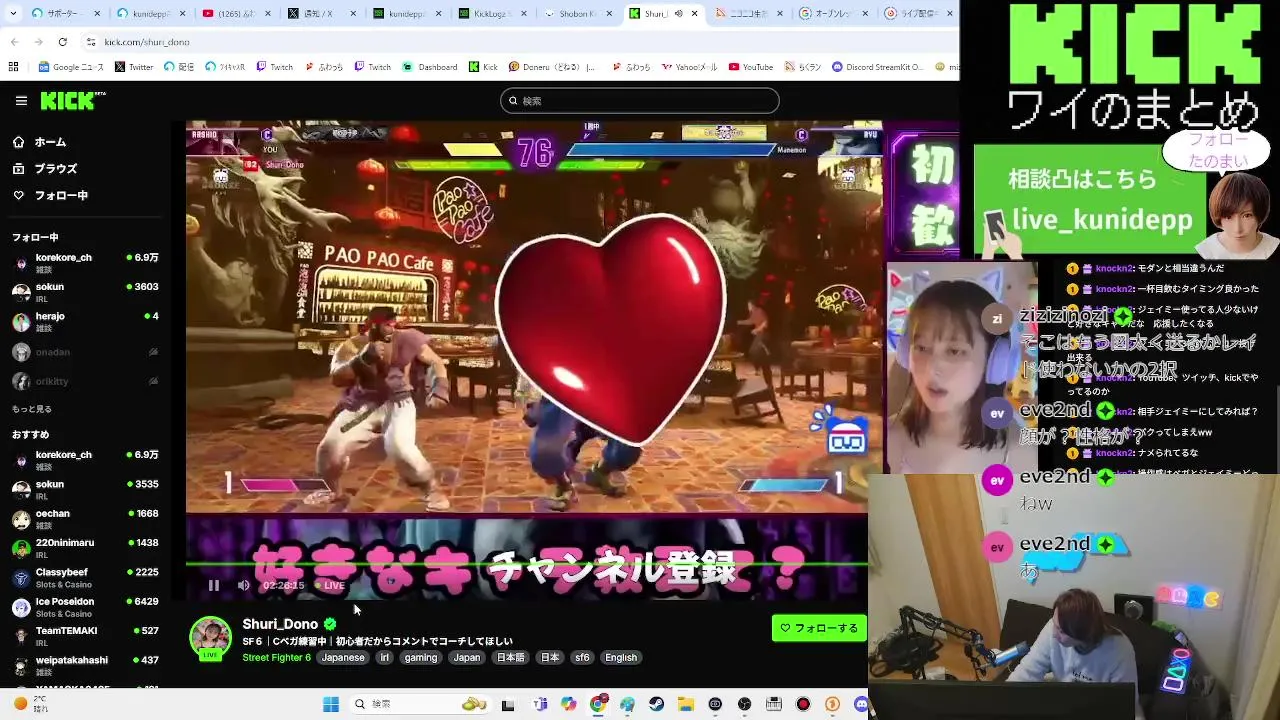Mute tab via Shuri tab speaker icon
Viewport: 1280px width, 720px height.
click(678, 14)
